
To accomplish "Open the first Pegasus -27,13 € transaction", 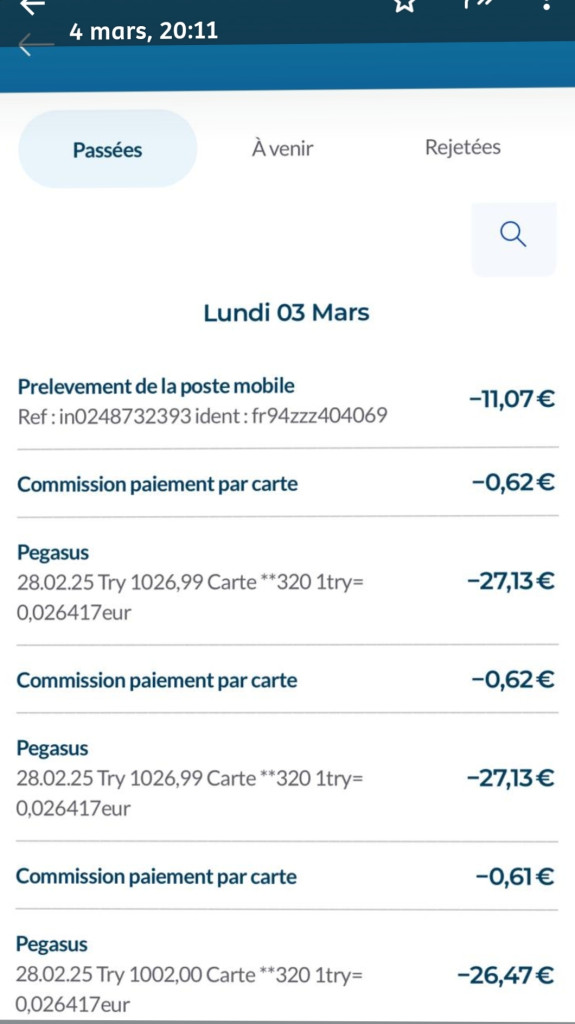I will (288, 582).
